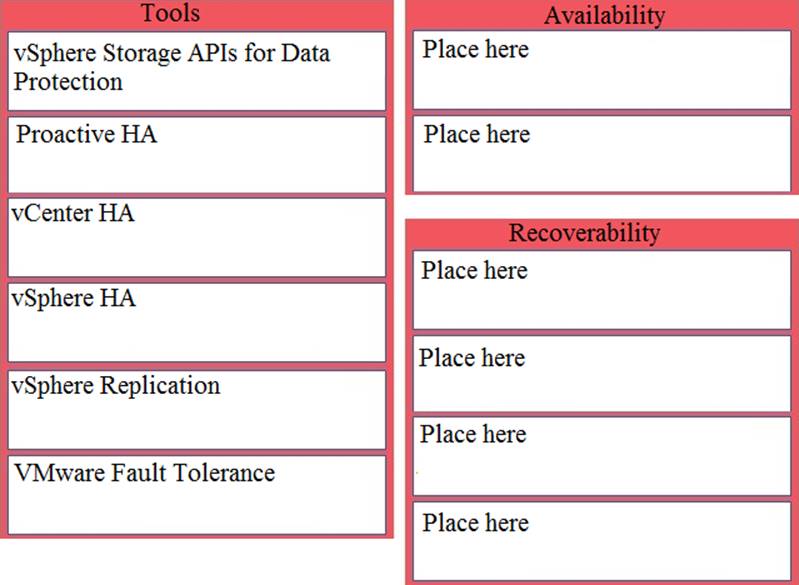Image resolution: width=799 pixels, height=585 pixels.
Task: Pick the vSphere HA item
Action: (196, 322)
